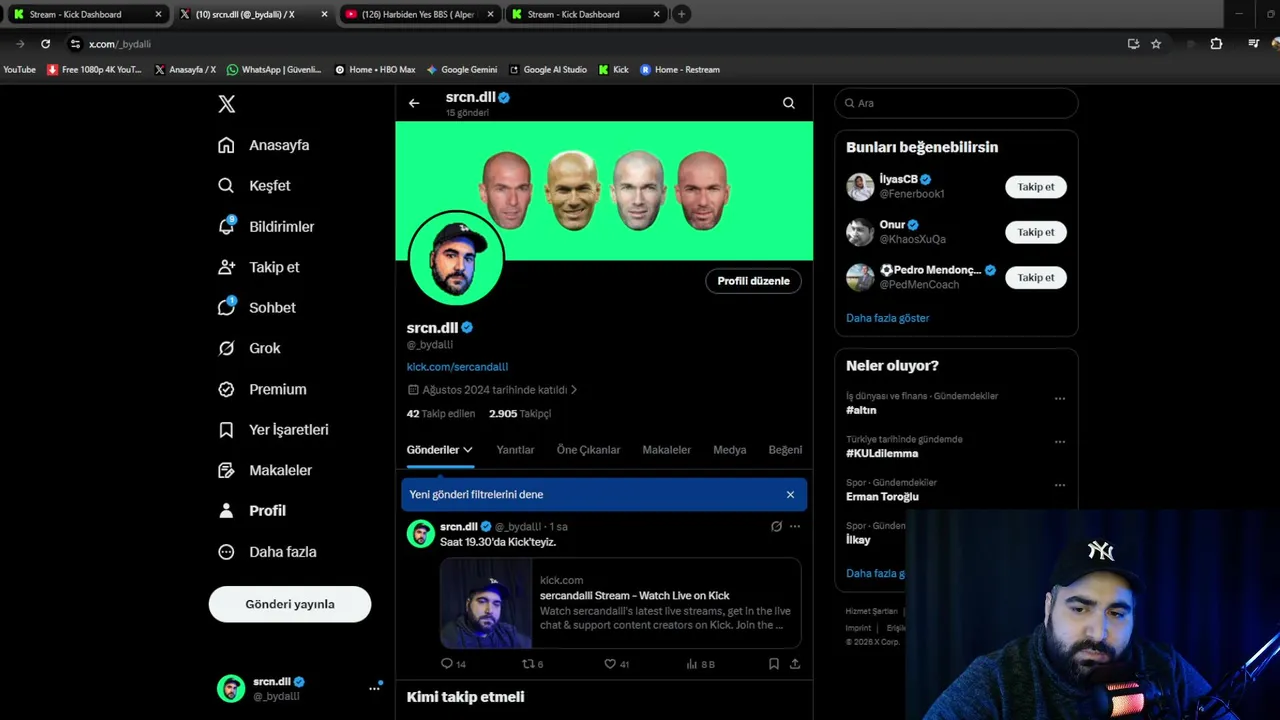The width and height of the screenshot is (1280, 720).
Task: Open Erman Toroğlu trending topic
Action: coord(882,497)
